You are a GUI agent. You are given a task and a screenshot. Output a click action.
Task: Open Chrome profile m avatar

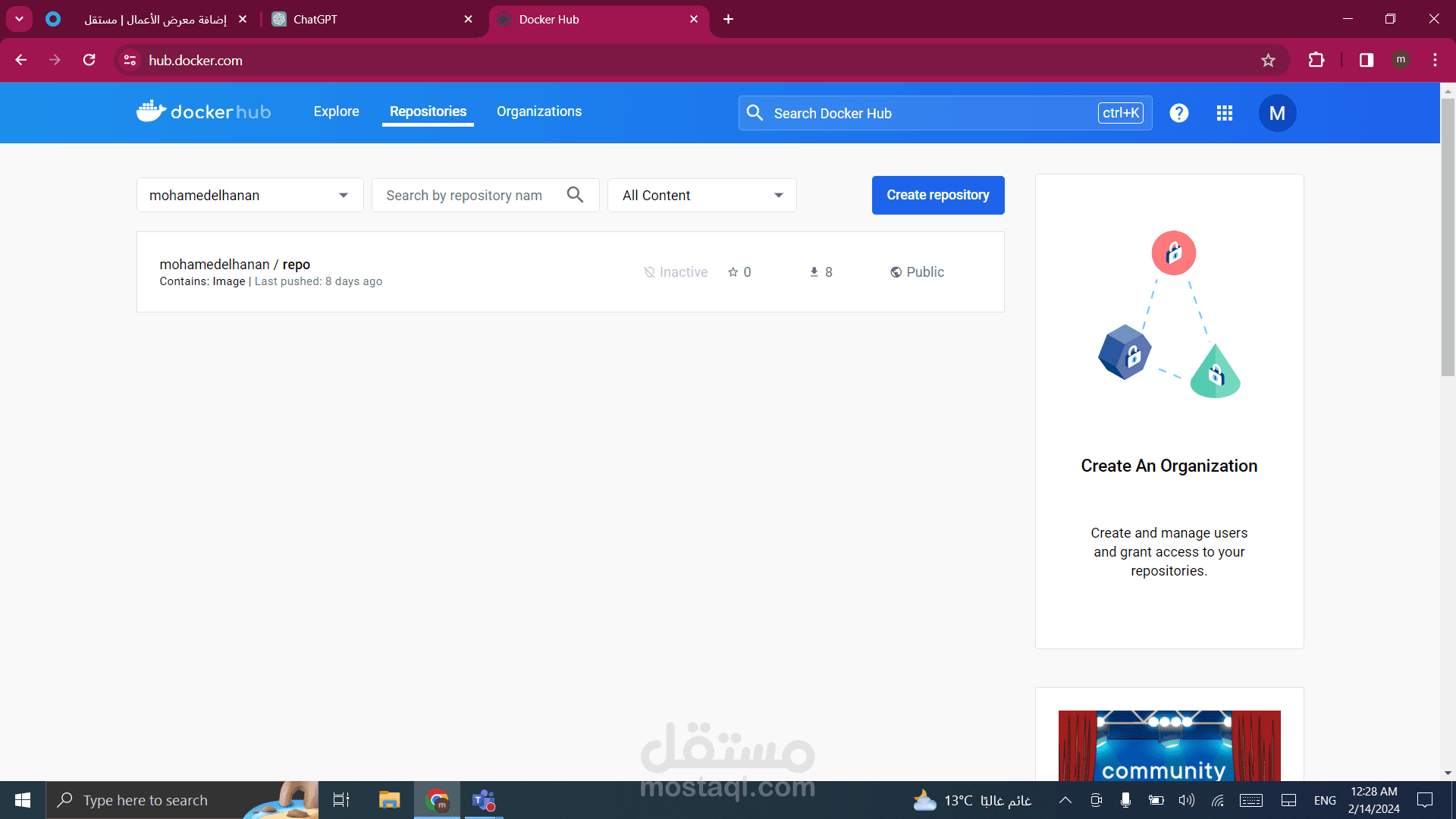1401,60
